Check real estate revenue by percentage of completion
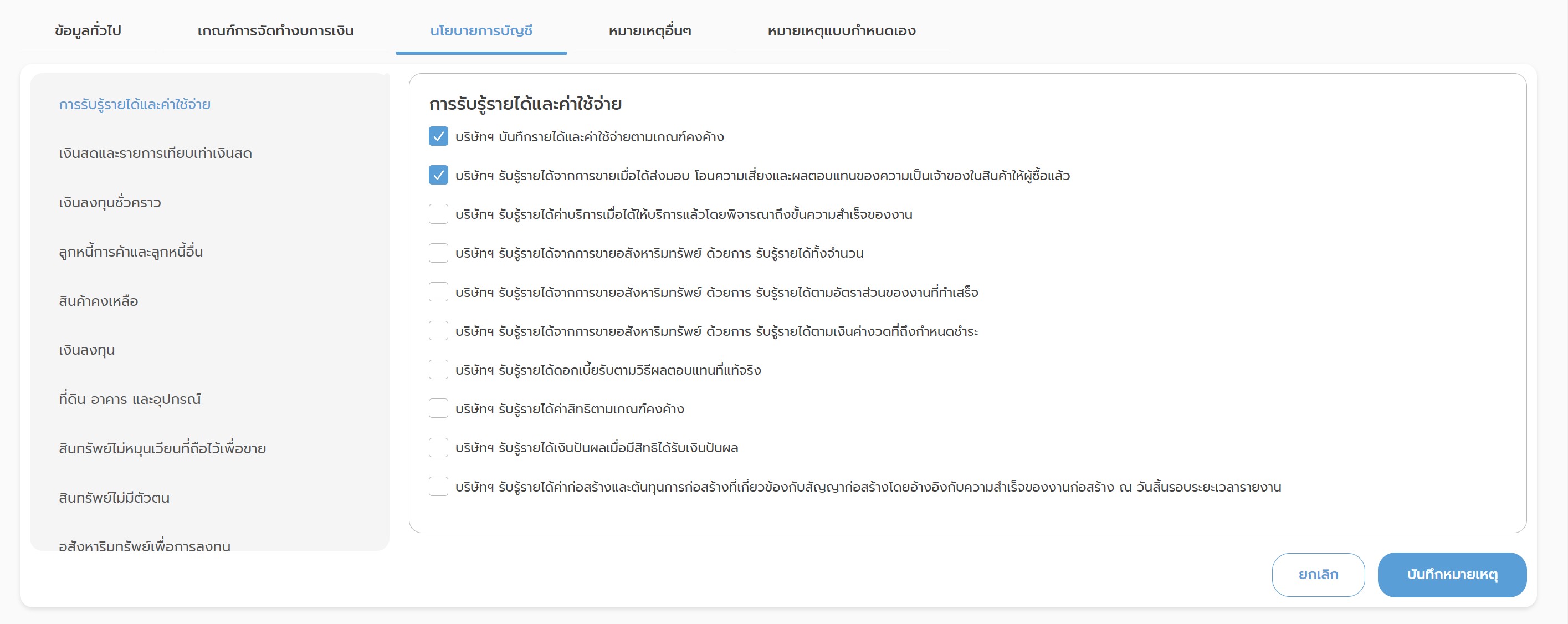 (438, 292)
